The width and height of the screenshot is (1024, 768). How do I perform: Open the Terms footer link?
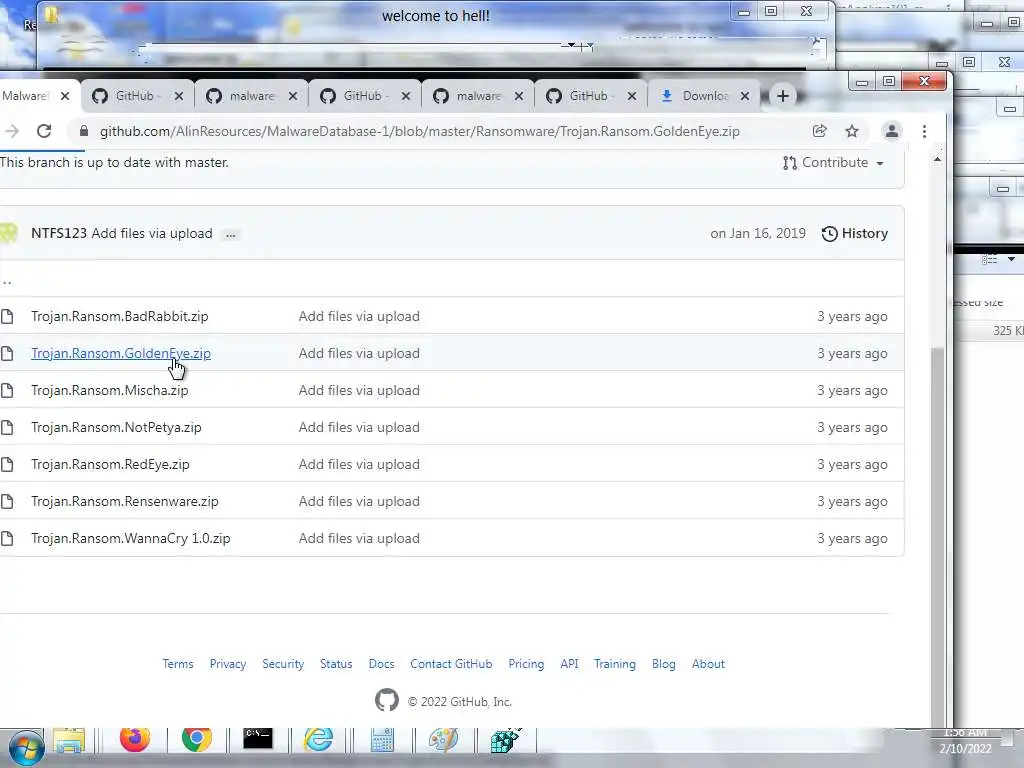pos(178,664)
